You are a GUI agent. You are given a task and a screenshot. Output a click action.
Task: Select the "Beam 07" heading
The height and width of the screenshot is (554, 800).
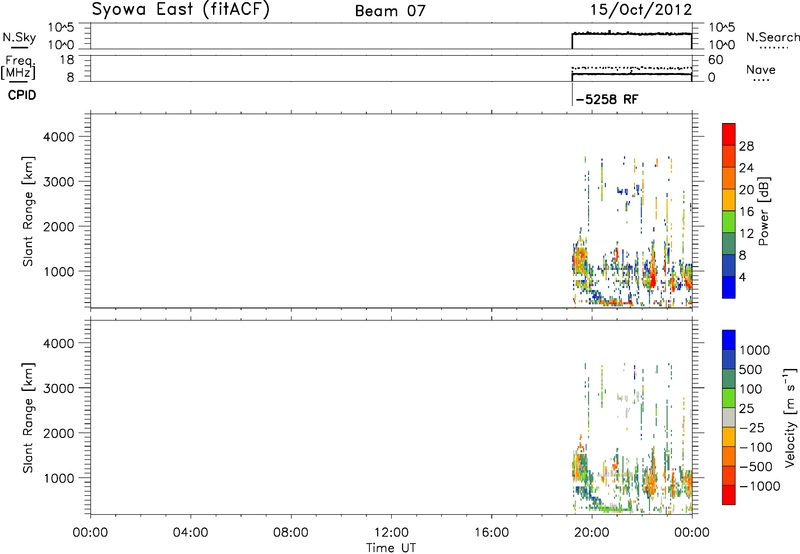point(390,11)
